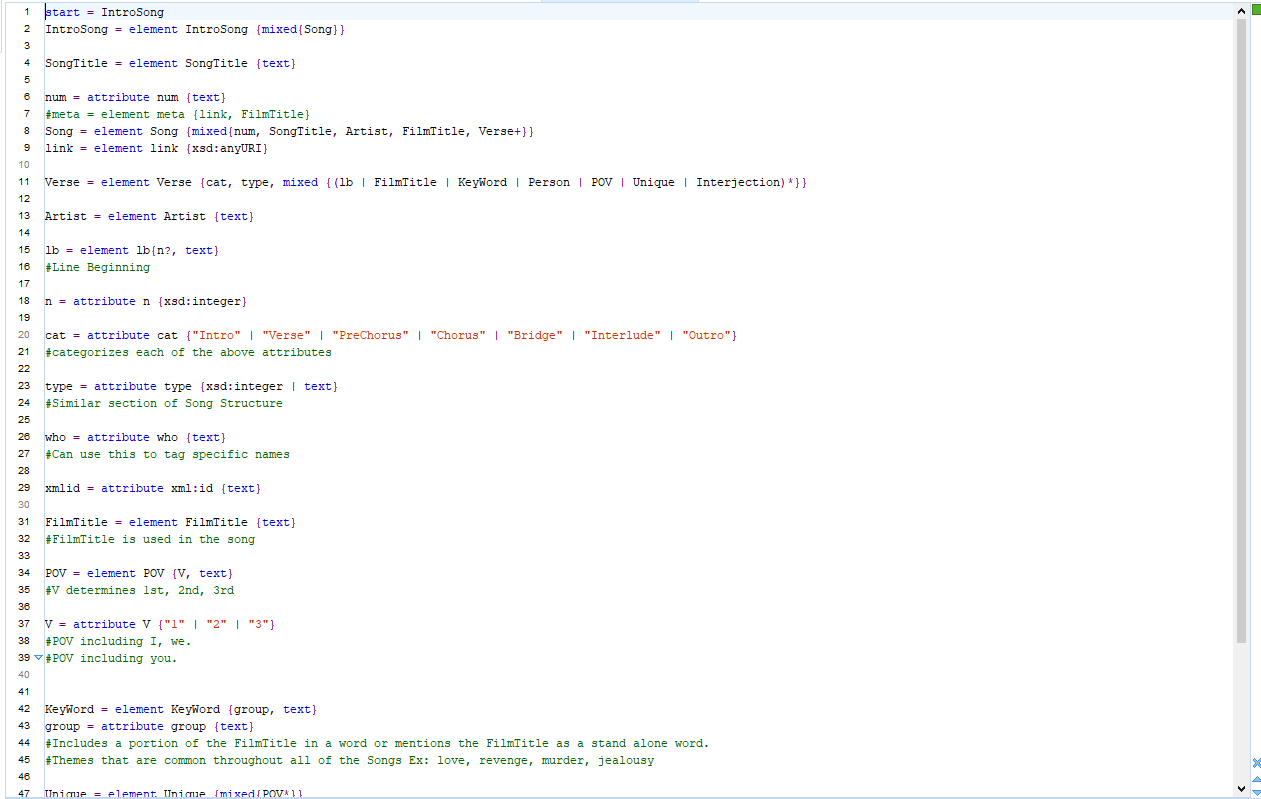
Task: Click the green validation status square
Action: (x=1256, y=11)
